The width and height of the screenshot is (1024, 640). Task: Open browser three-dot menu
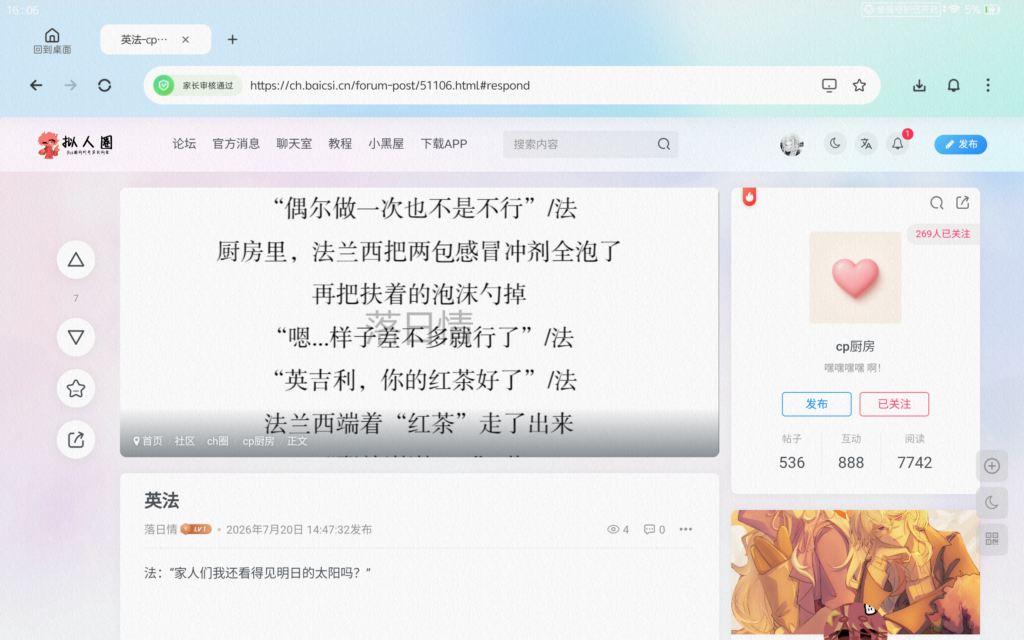(x=988, y=86)
